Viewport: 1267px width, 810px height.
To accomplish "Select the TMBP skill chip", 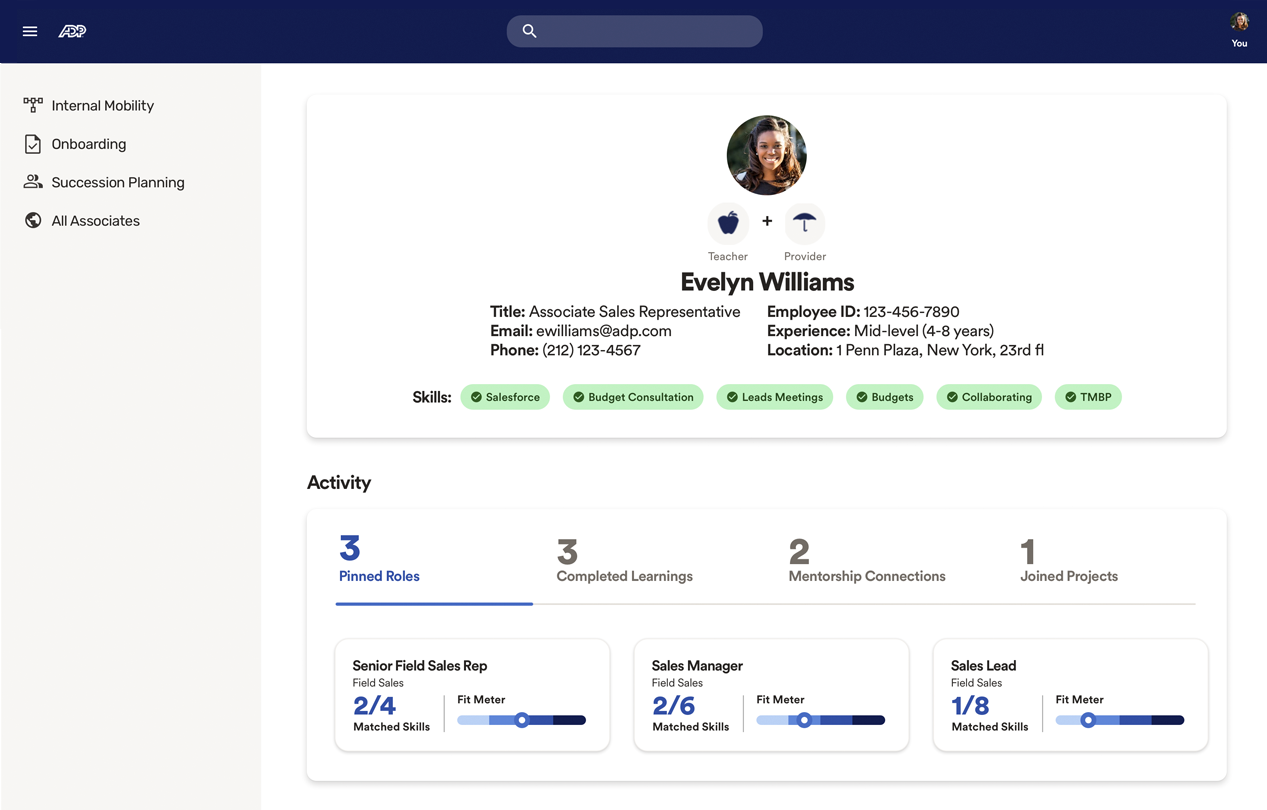I will [x=1088, y=397].
